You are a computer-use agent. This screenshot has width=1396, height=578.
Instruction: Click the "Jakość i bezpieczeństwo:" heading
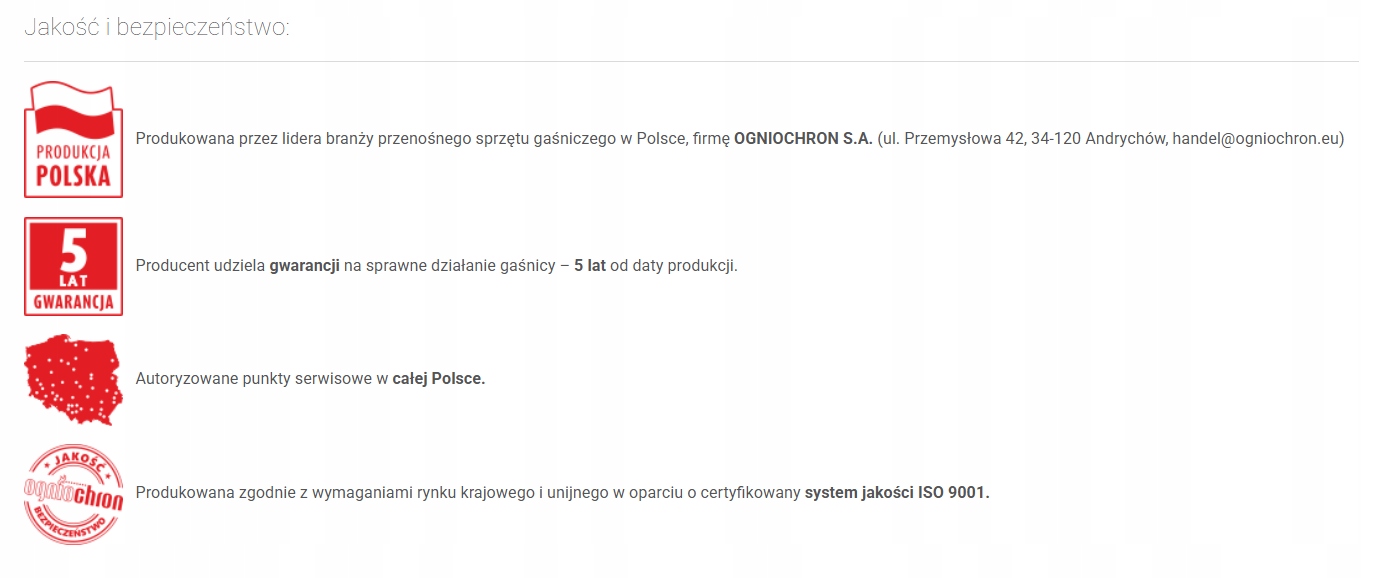coord(156,27)
